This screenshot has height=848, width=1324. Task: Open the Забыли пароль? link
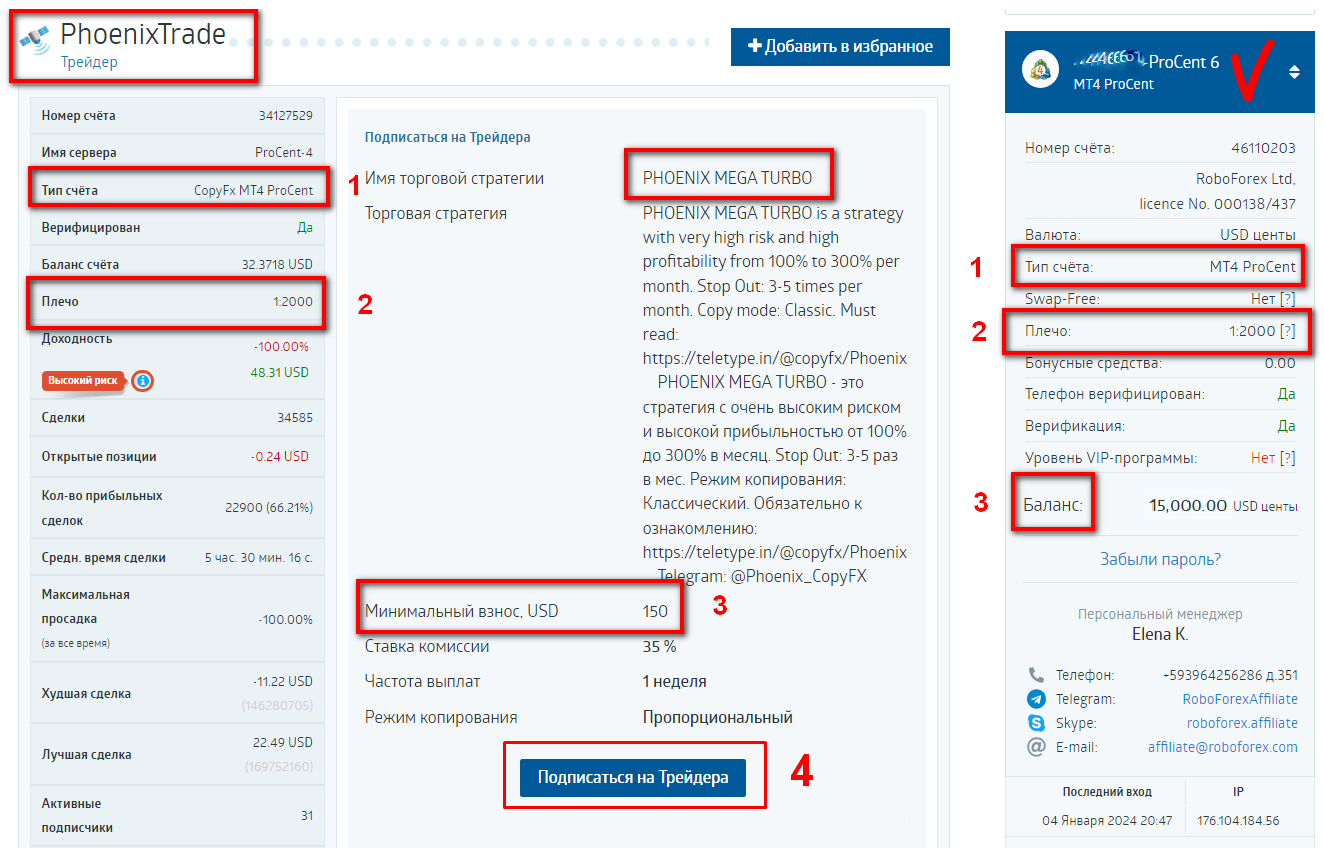tap(1160, 559)
